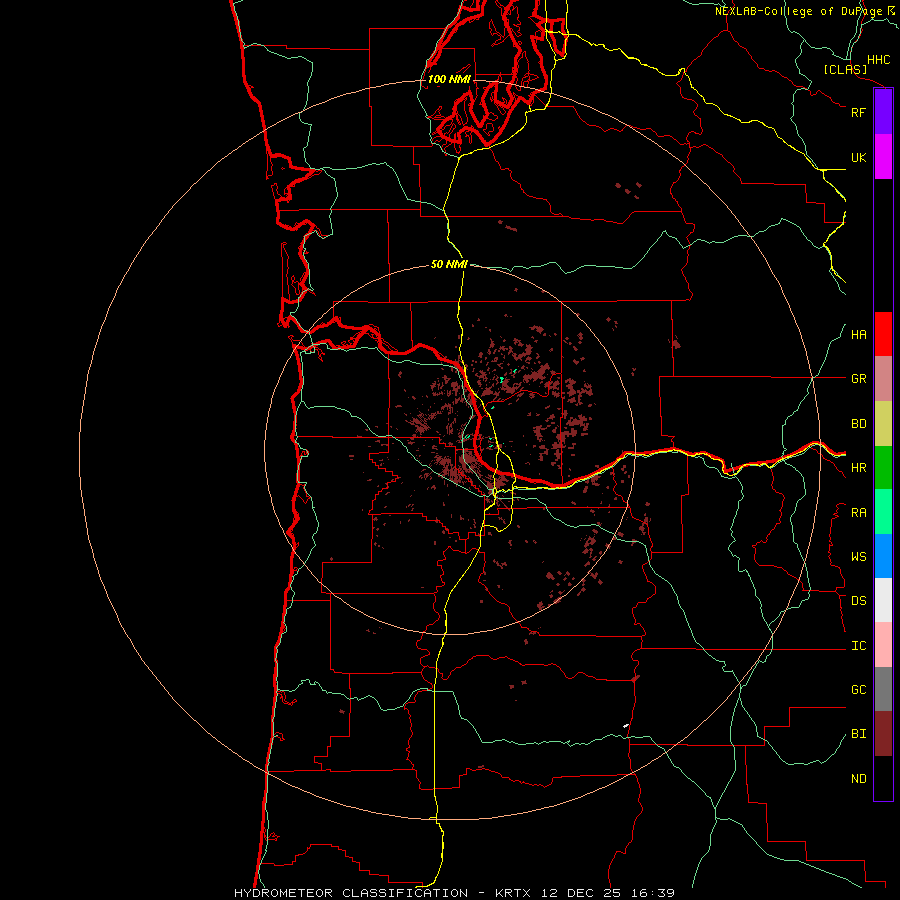Click the "WS" legend label

858,557
